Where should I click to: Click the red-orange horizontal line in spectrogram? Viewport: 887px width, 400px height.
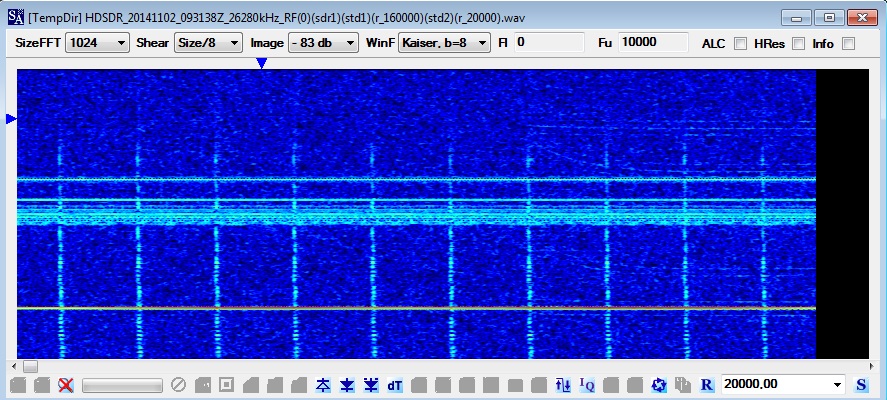coord(416,308)
